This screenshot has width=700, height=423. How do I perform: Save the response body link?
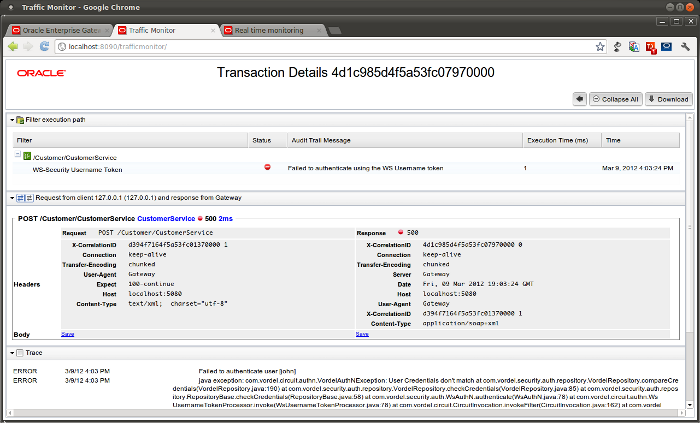pos(362,334)
